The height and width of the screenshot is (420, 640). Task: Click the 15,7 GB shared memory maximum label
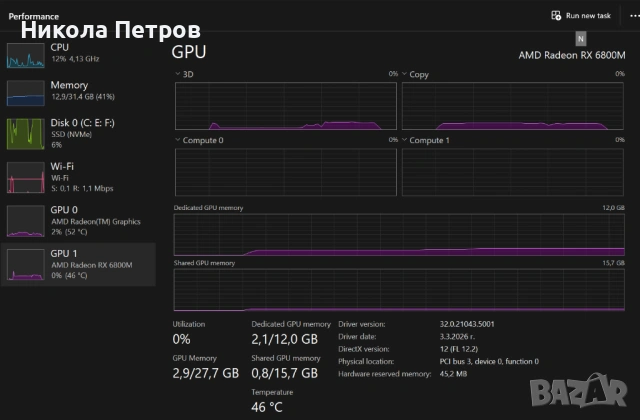click(613, 263)
